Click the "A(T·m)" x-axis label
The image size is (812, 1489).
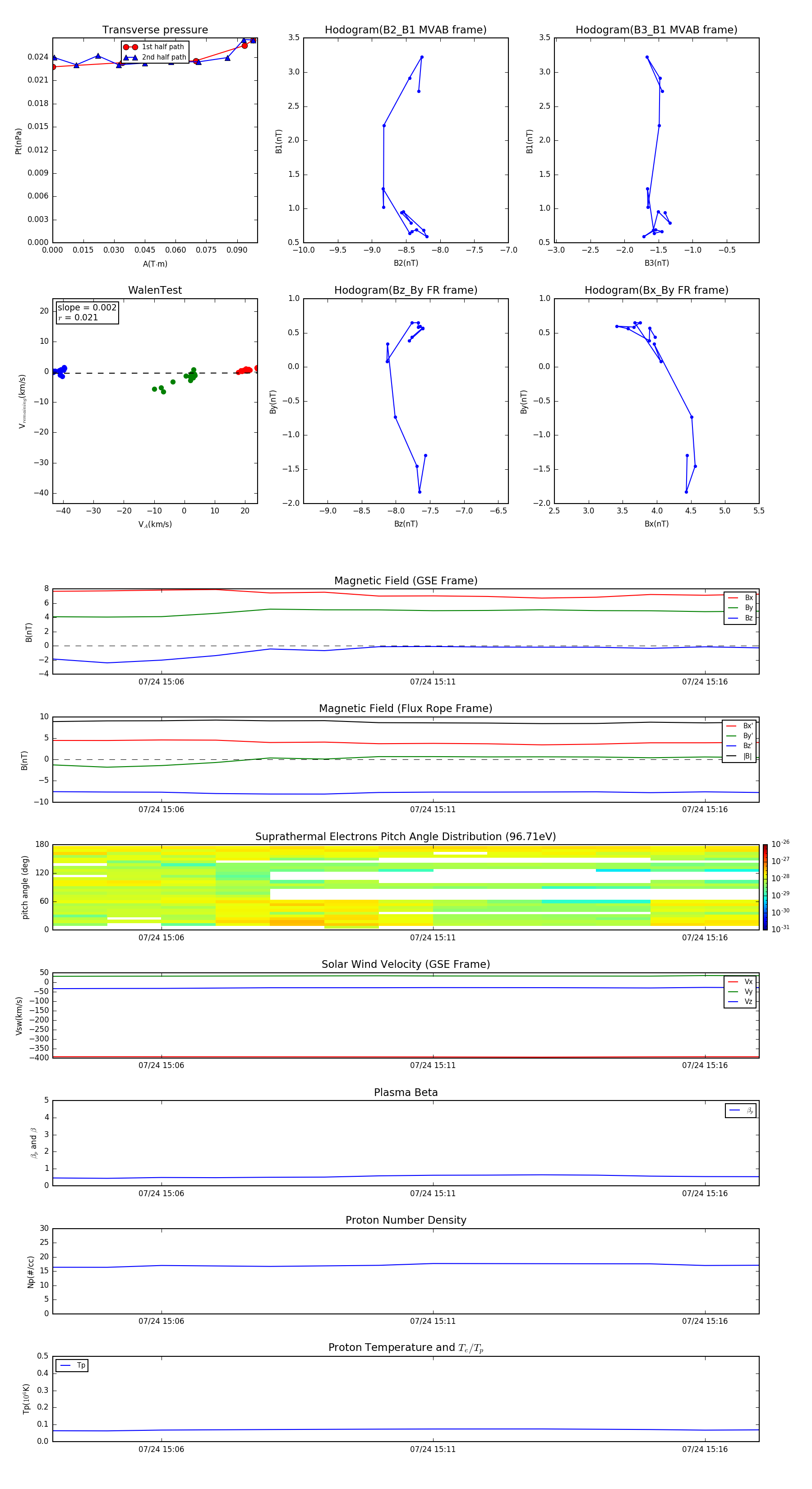(155, 264)
